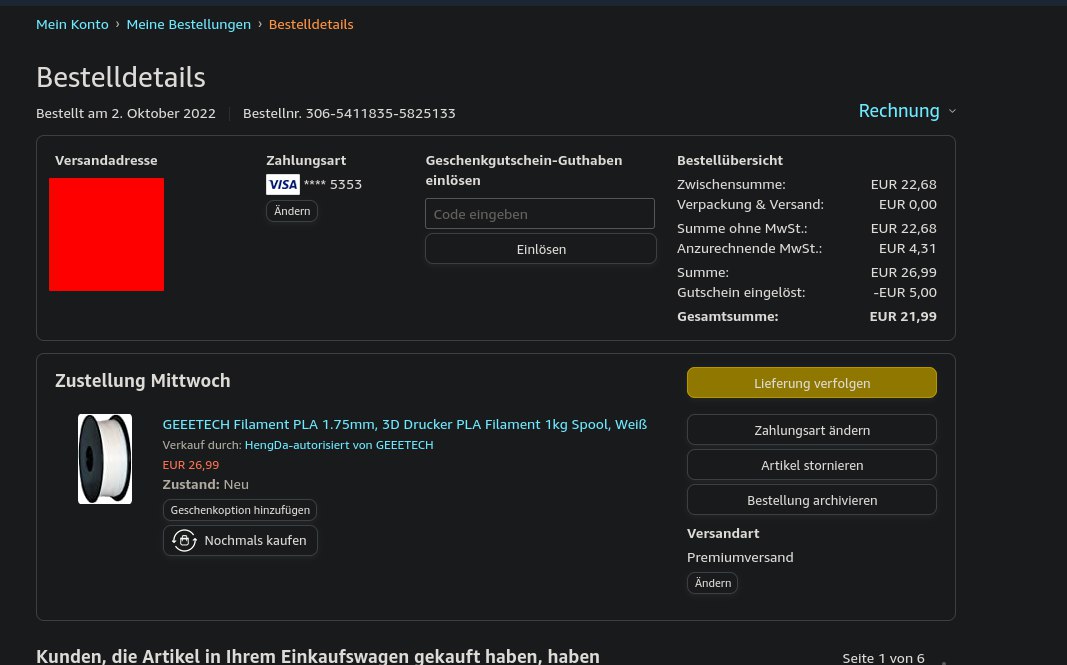The width and height of the screenshot is (1067, 665).
Task: Open seller HengDa-autorisiert von GEEETECH link
Action: (x=338, y=445)
